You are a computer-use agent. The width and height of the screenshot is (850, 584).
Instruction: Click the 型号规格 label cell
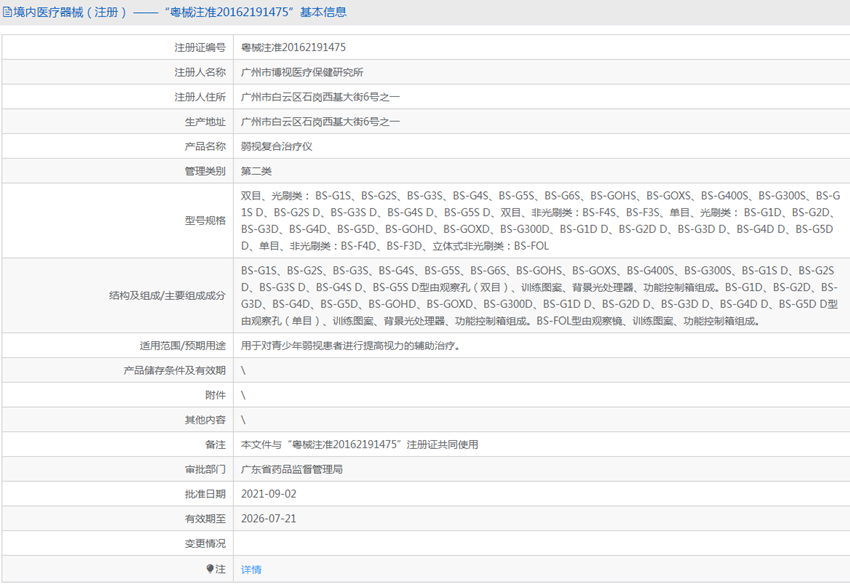[118, 221]
